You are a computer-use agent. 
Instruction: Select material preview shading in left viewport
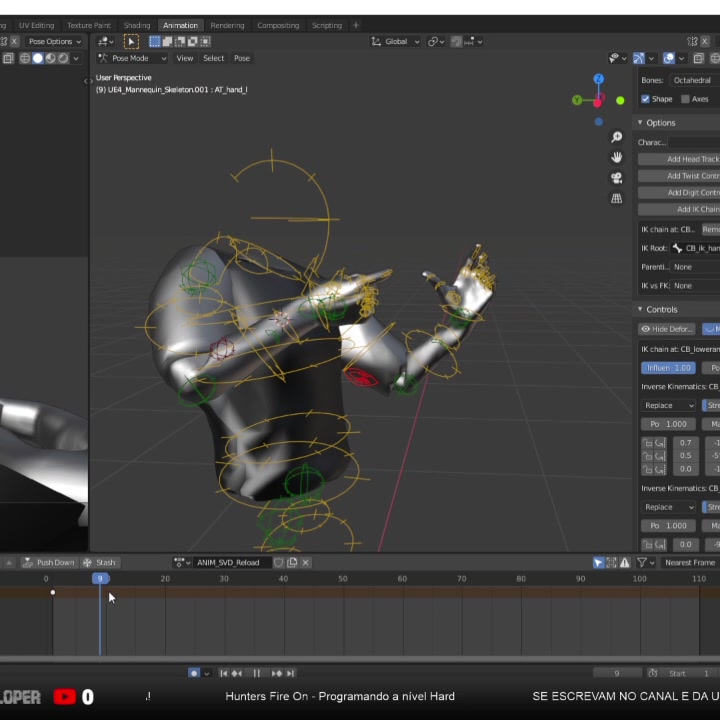pyautogui.click(x=50, y=58)
